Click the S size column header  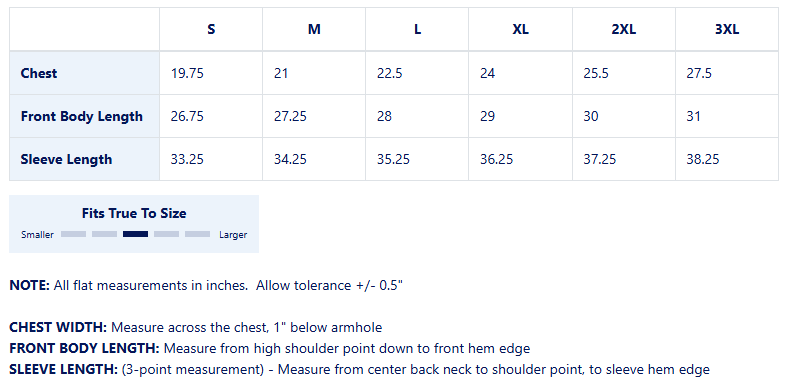tap(211, 29)
